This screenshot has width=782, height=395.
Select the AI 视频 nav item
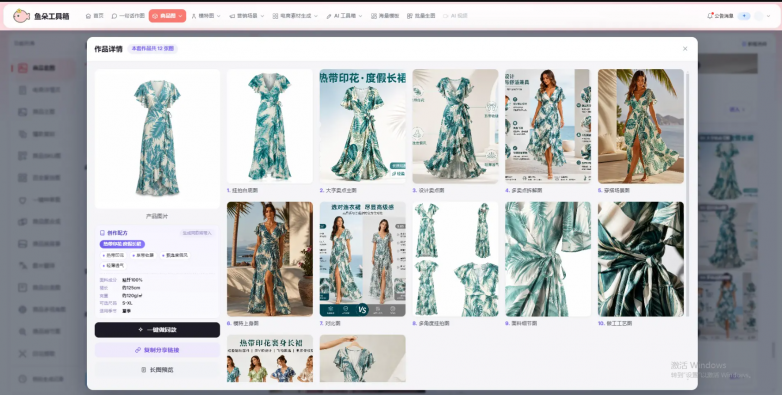click(x=455, y=16)
